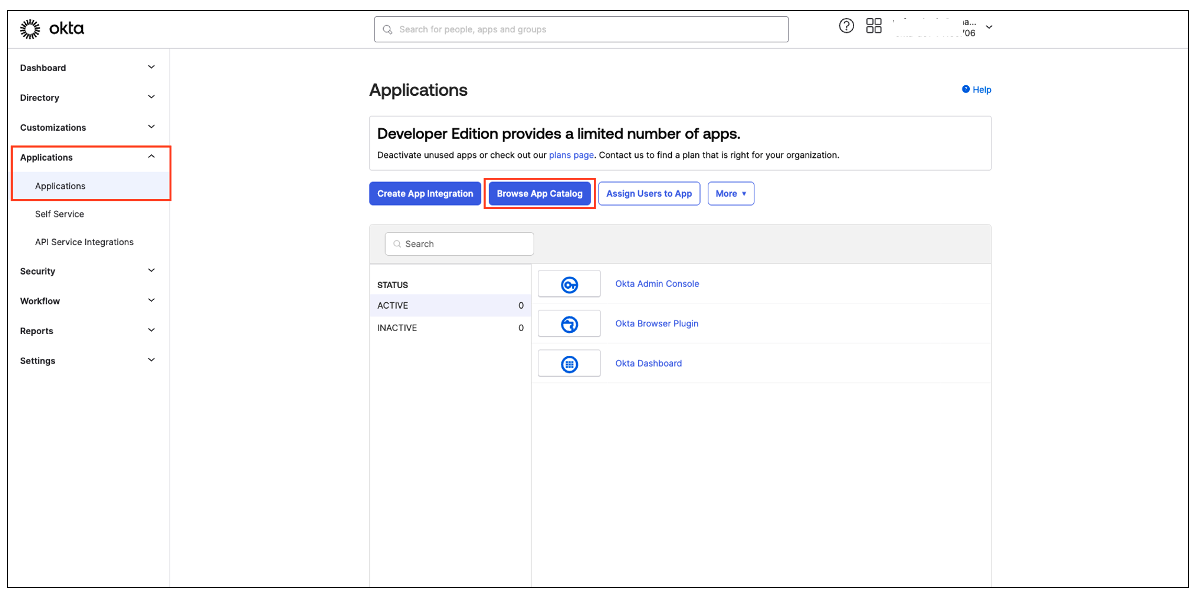Select Workflow in the sidebar
Viewport: 1195px width, 595px height.
click(x=40, y=301)
